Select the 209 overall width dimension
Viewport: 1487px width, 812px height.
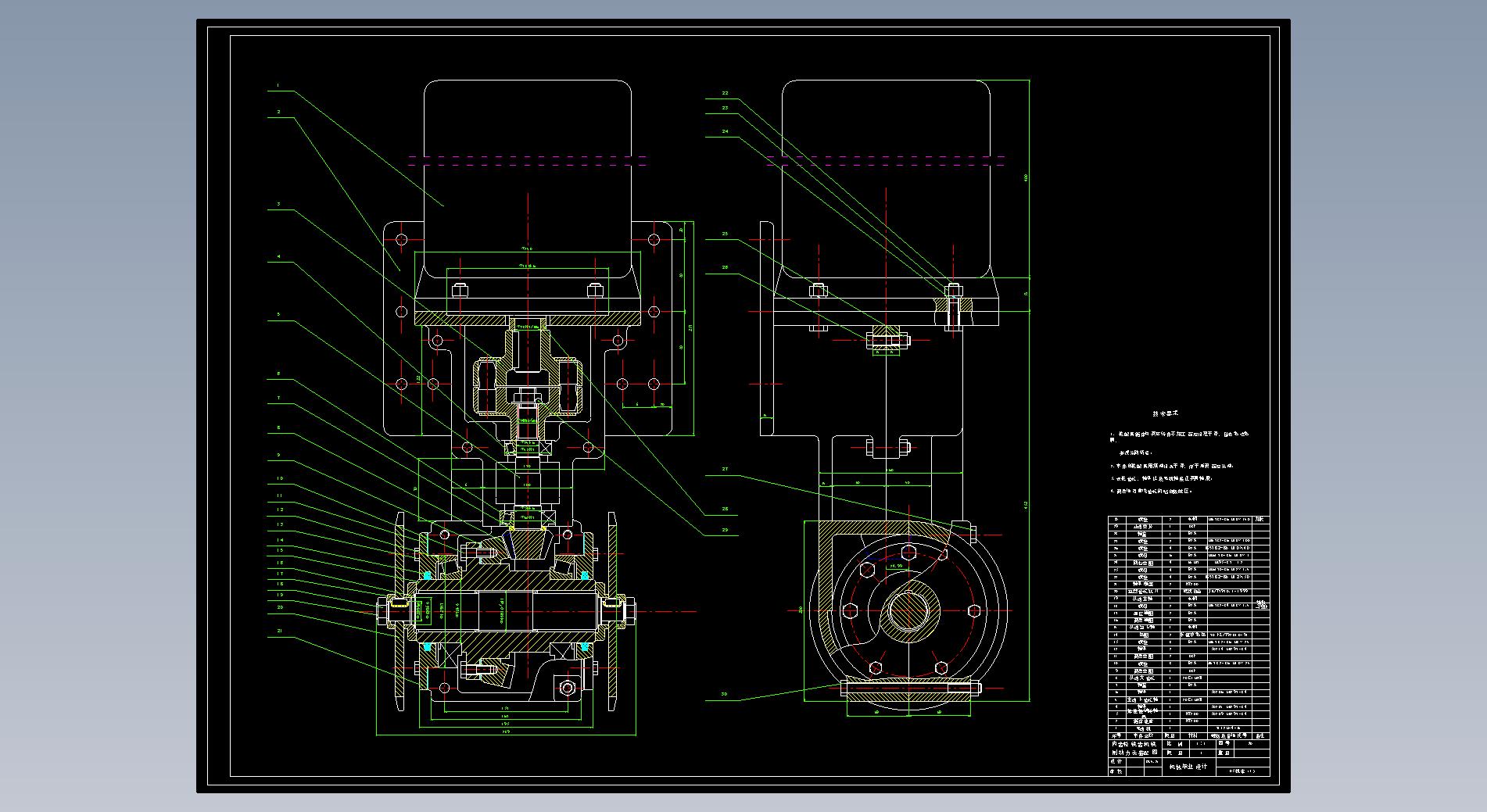(506, 732)
